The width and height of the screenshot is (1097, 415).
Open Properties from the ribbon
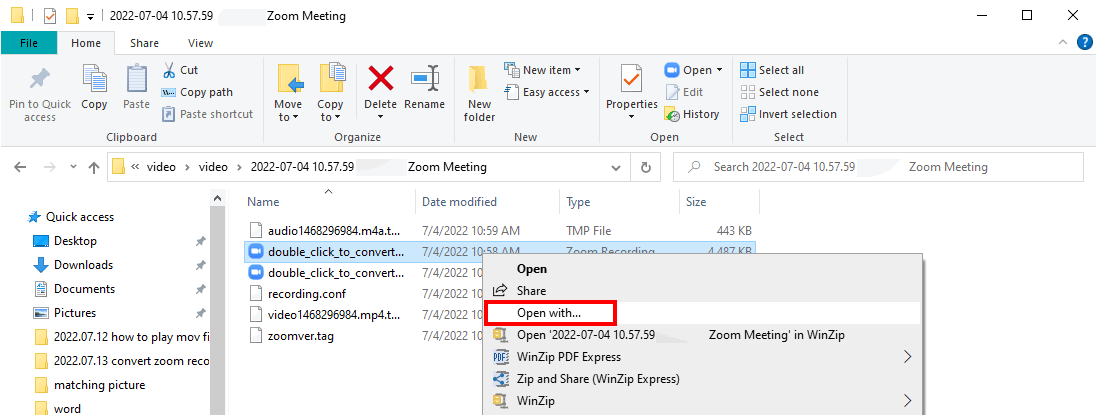(x=631, y=80)
